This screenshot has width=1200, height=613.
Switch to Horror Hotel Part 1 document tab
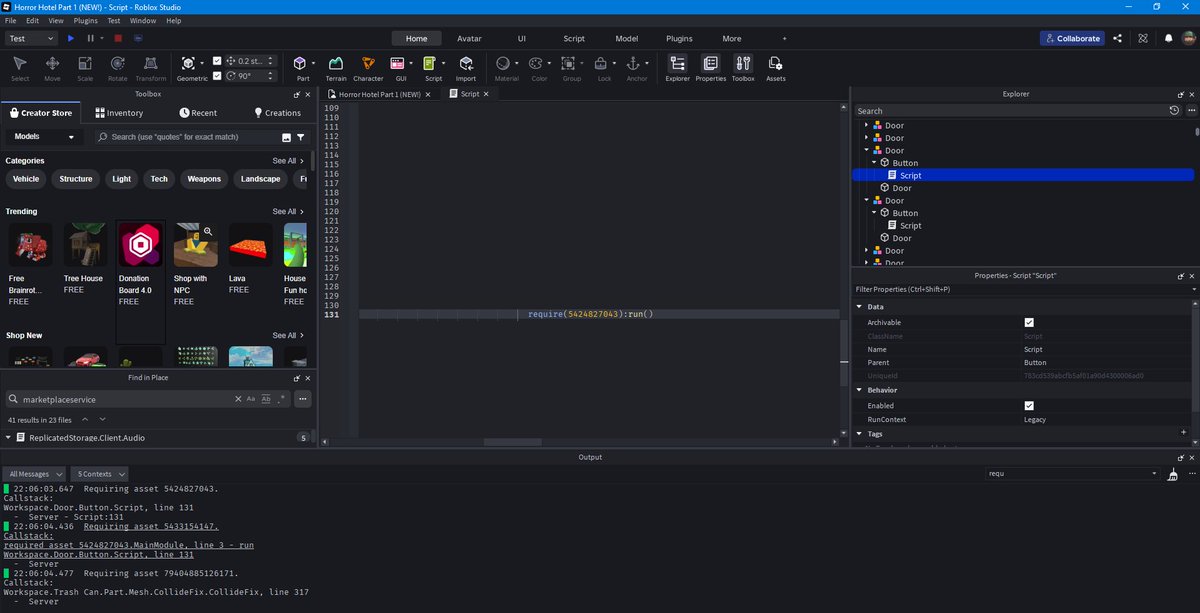pyautogui.click(x=381, y=93)
